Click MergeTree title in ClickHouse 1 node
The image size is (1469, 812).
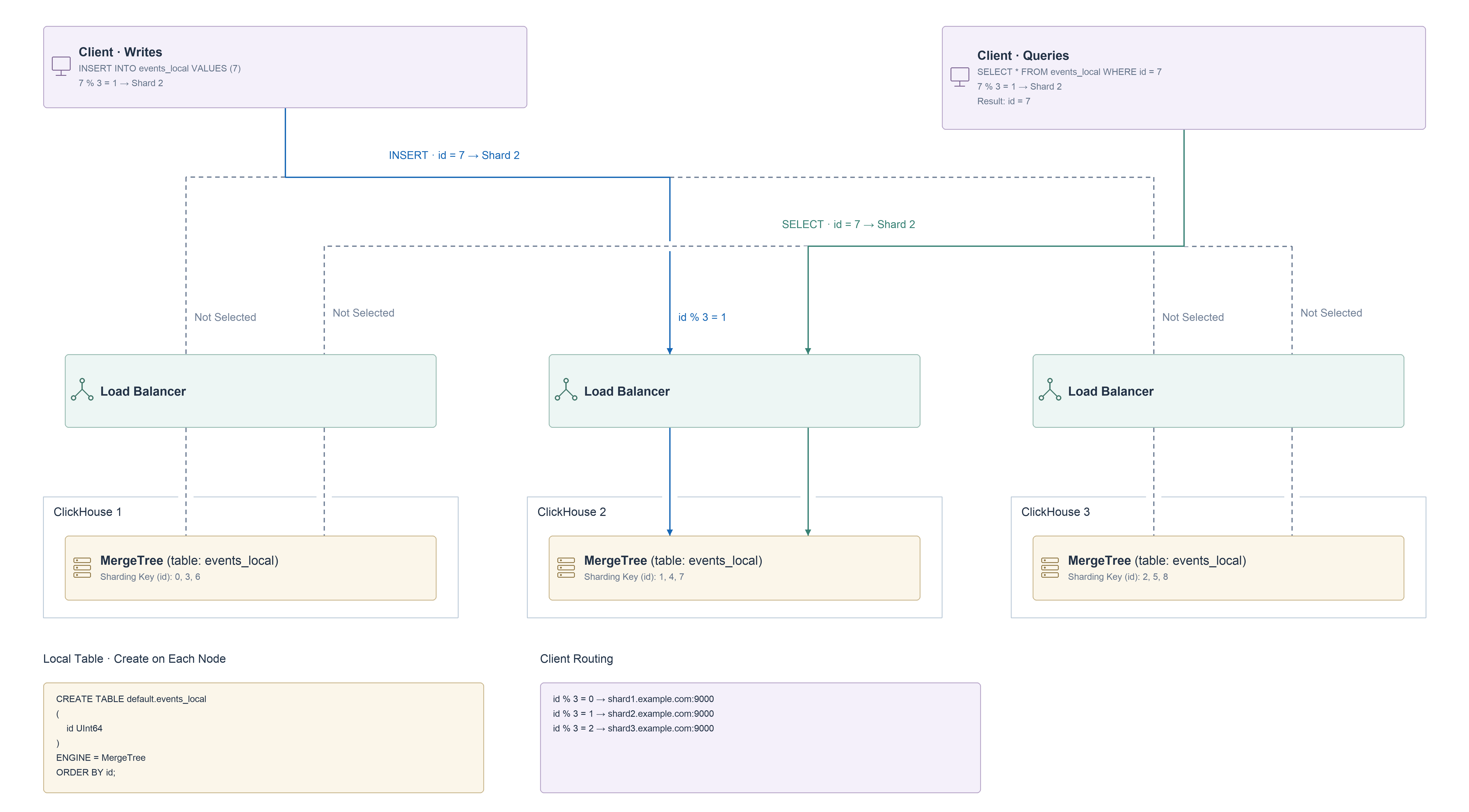(x=189, y=561)
